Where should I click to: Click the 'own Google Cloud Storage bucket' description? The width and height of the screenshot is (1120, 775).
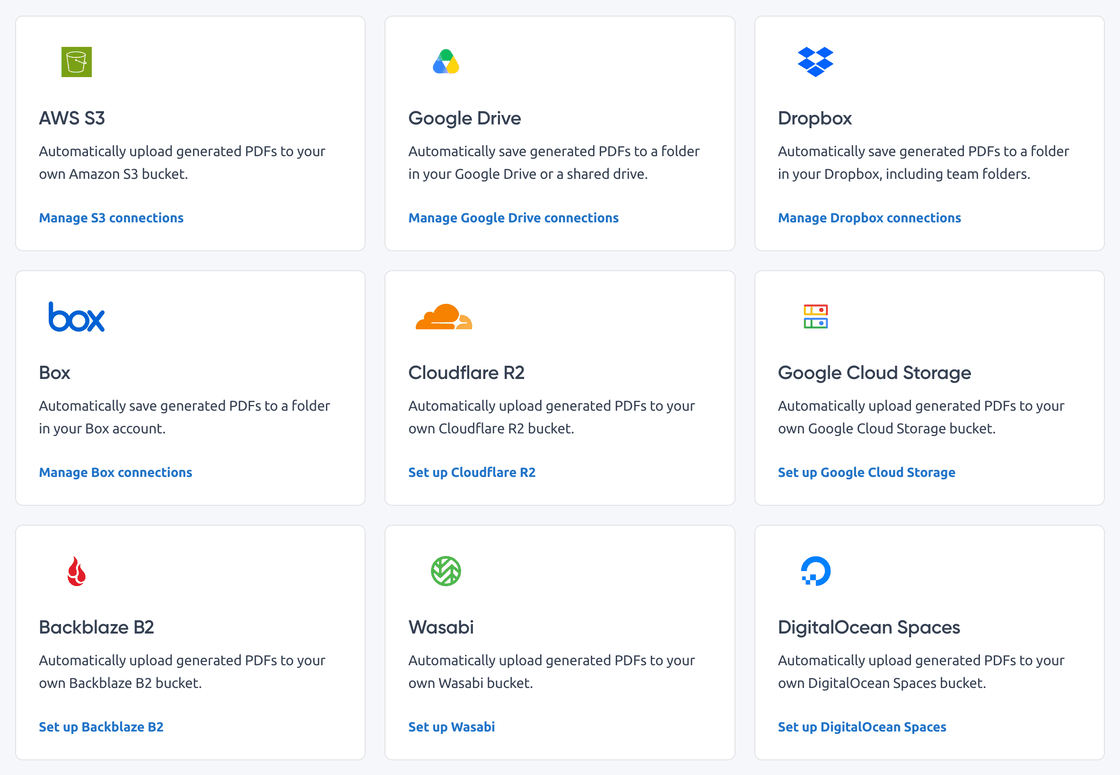pyautogui.click(x=886, y=429)
